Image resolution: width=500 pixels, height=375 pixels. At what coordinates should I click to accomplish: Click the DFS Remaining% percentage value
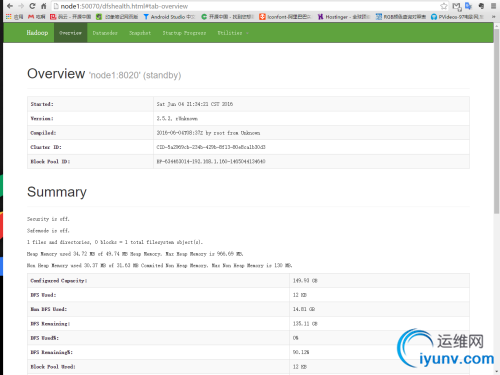[x=301, y=352]
